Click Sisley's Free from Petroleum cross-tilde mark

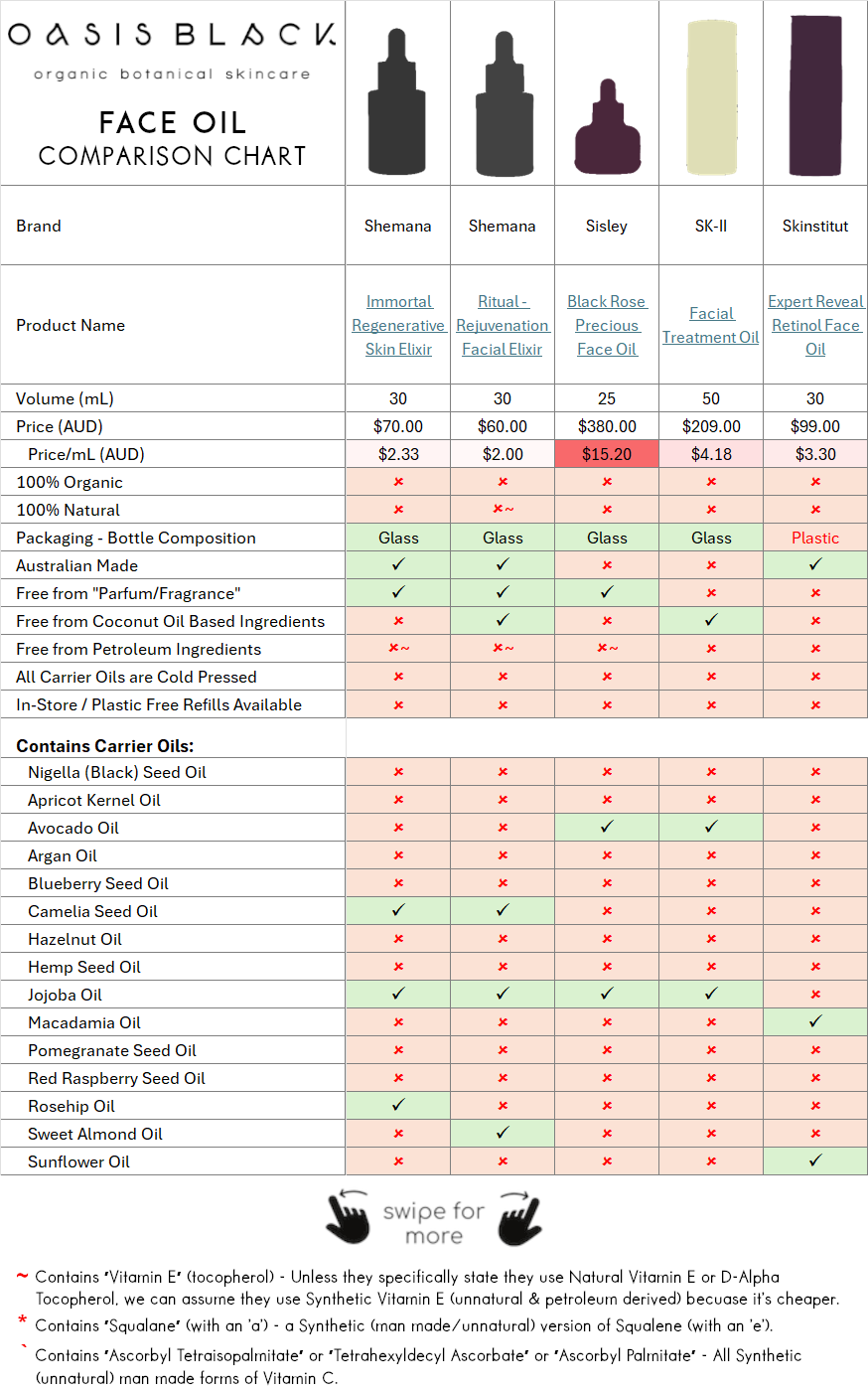(x=607, y=649)
